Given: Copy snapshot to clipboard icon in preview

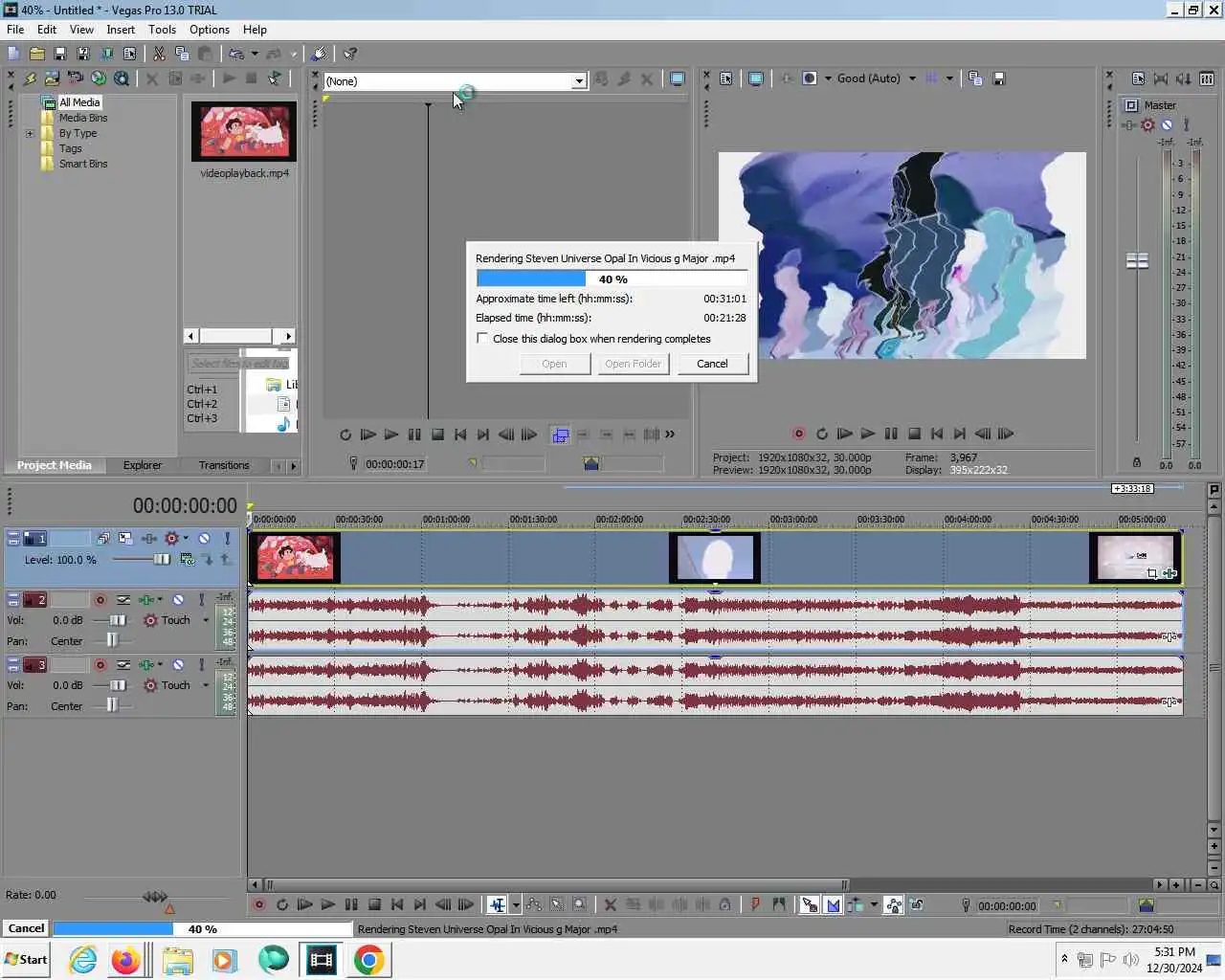Looking at the screenshot, I should [975, 78].
